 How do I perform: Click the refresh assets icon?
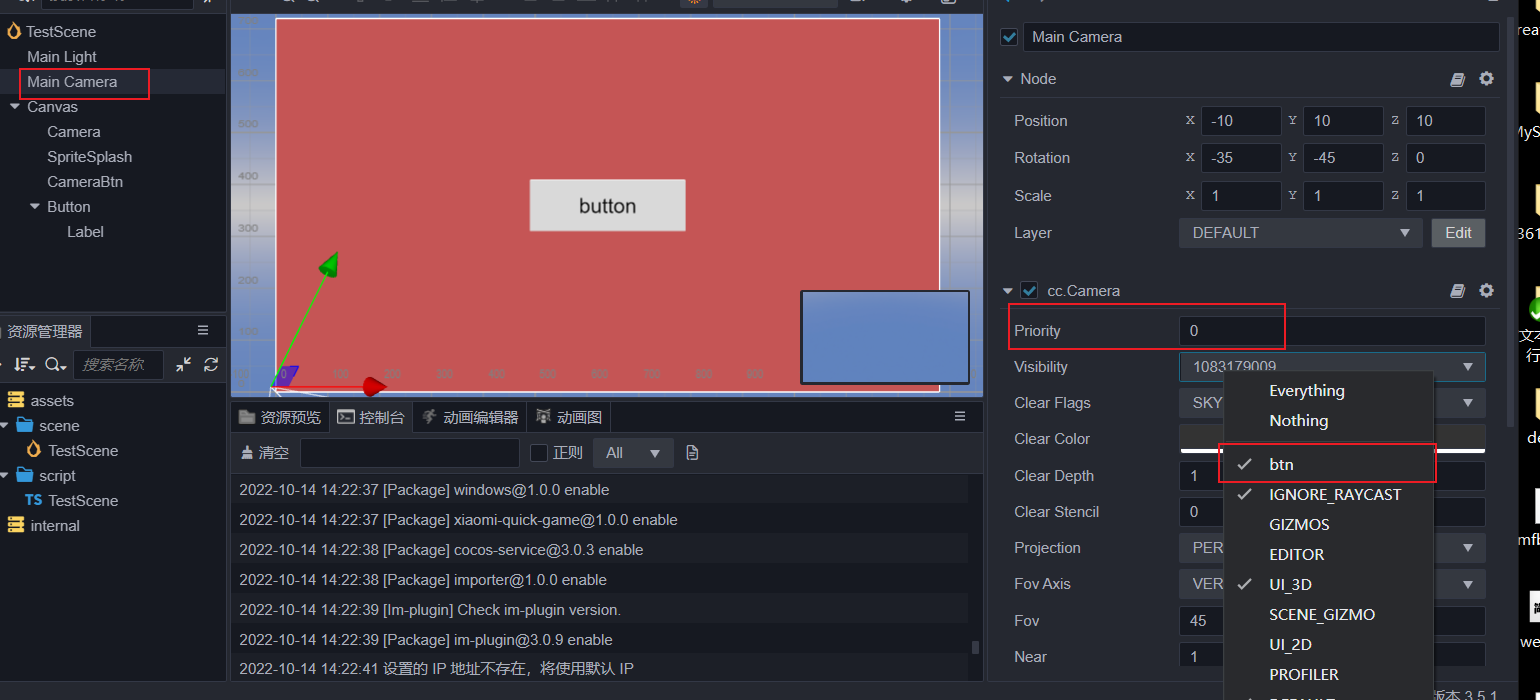point(211,365)
